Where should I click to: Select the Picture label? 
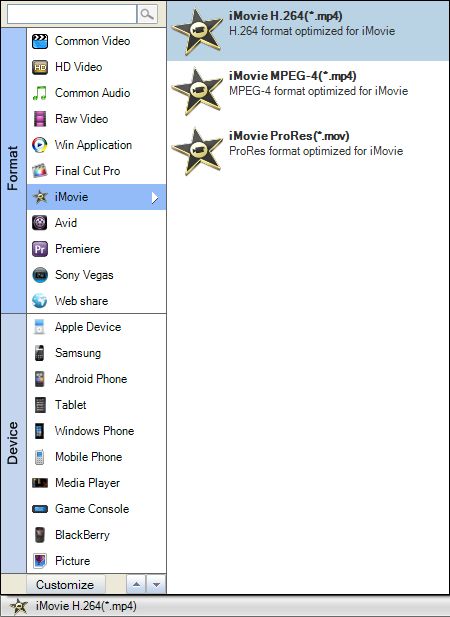pos(73,561)
